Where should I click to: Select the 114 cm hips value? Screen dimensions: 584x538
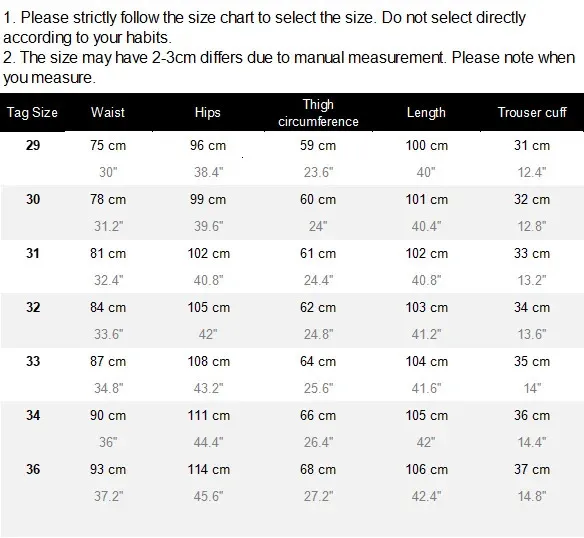(209, 469)
